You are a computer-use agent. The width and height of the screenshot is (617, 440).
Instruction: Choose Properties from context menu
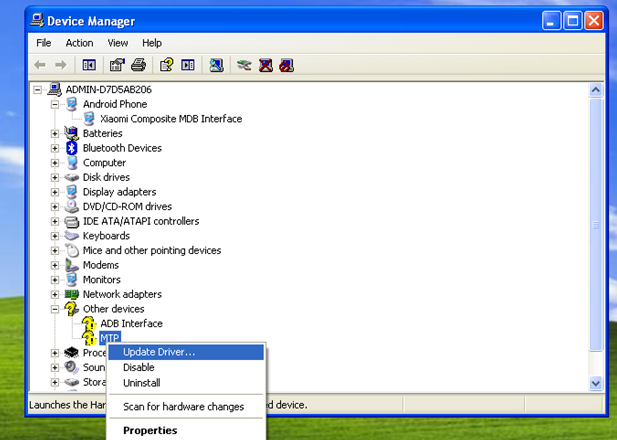tap(186, 431)
